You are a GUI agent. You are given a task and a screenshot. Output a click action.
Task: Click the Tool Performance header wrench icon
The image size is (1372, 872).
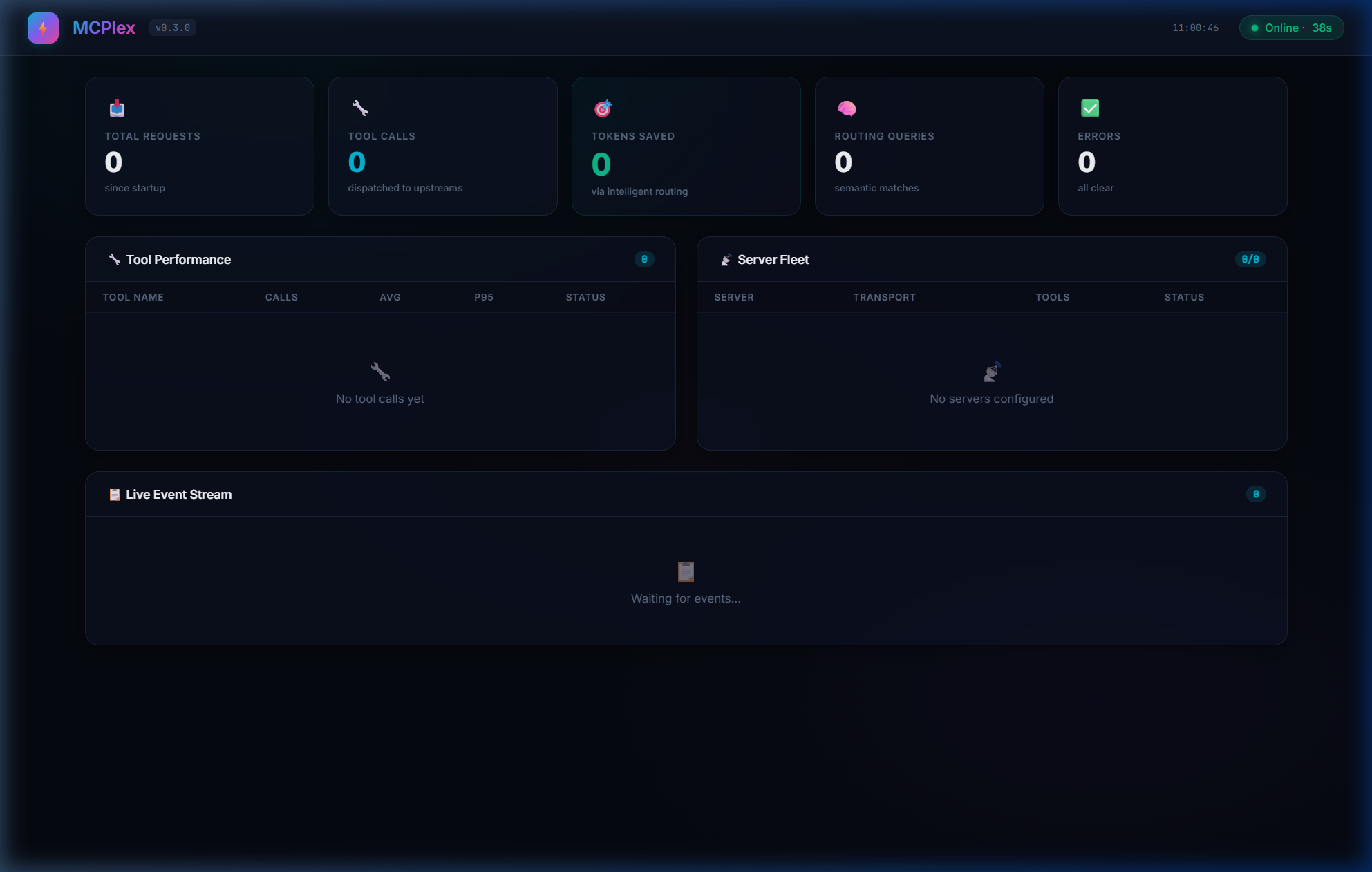[x=115, y=259]
